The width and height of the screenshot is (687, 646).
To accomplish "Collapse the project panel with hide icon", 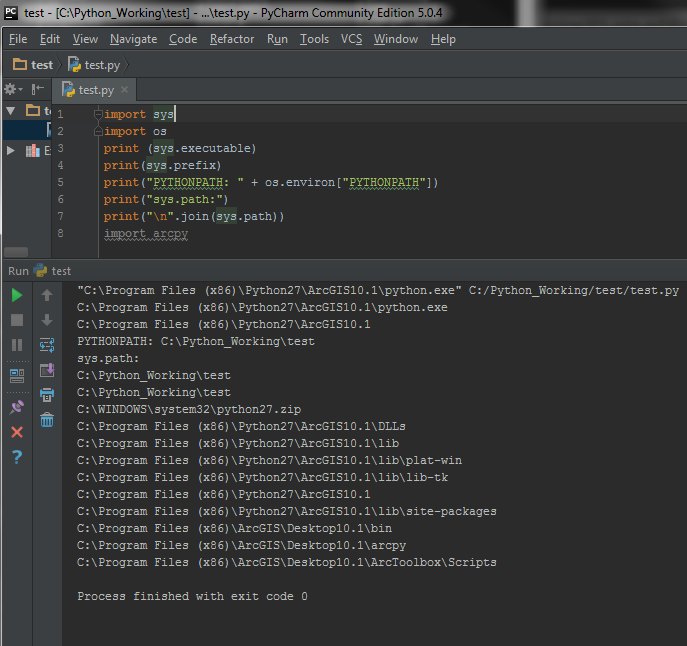I will [x=38, y=89].
